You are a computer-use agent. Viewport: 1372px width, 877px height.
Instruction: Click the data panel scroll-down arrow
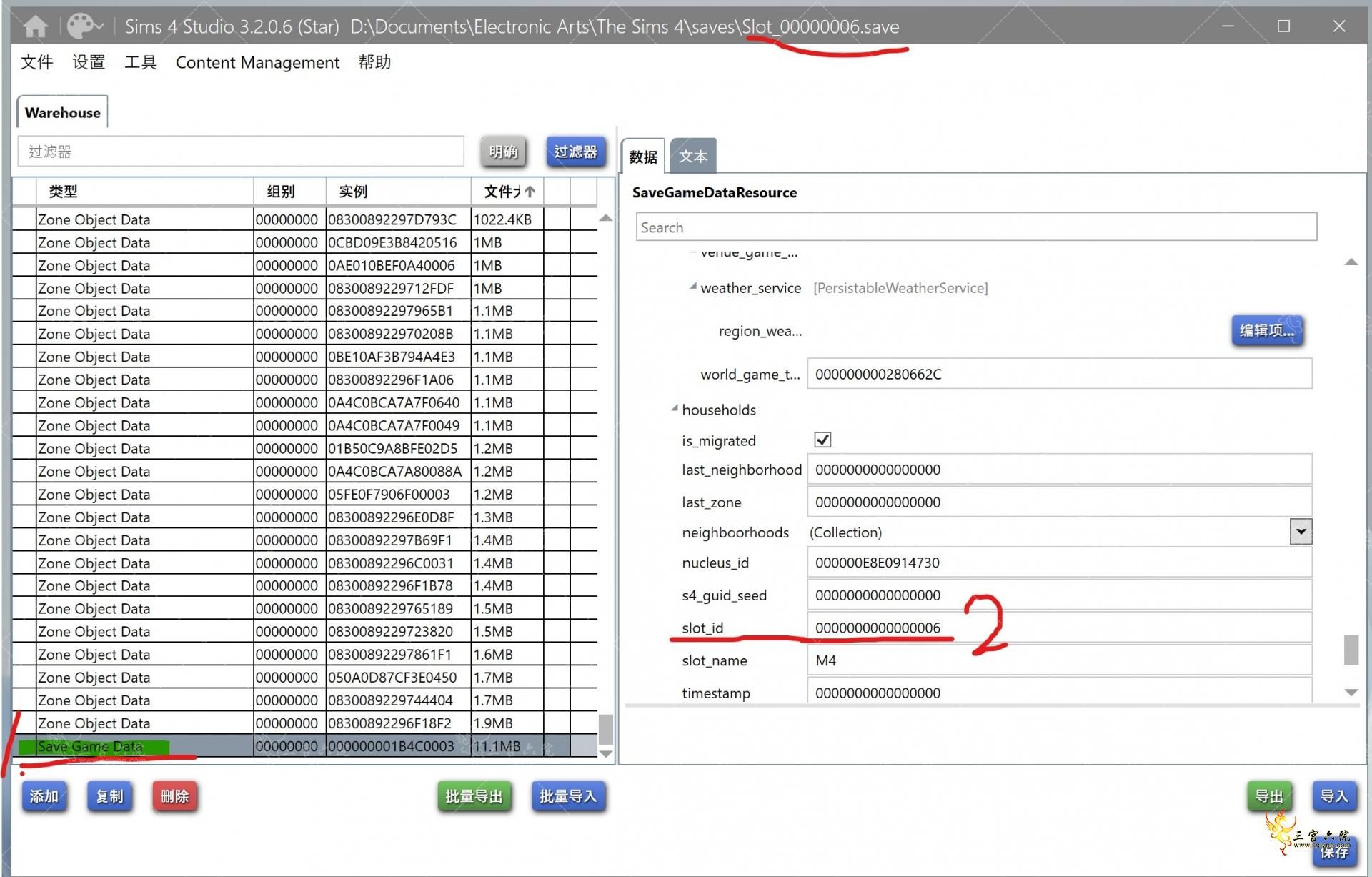coord(1351,692)
